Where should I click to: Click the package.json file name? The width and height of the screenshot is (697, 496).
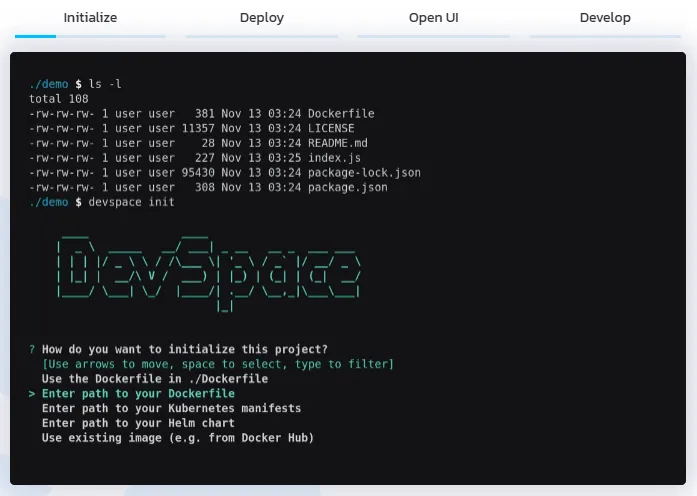348,187
